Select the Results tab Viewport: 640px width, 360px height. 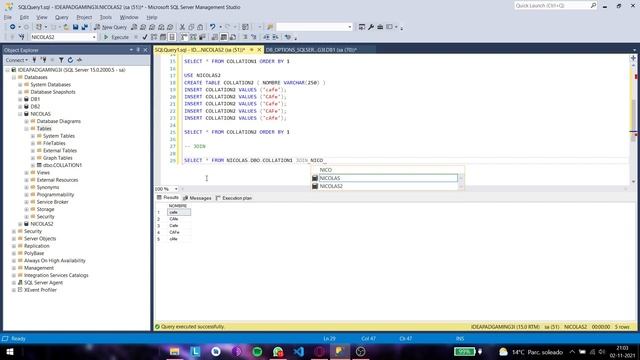click(x=168, y=198)
